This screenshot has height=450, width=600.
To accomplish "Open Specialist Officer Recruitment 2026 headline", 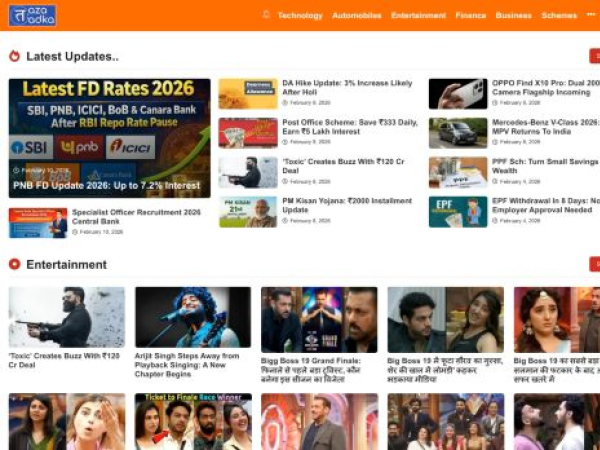I will (135, 216).
